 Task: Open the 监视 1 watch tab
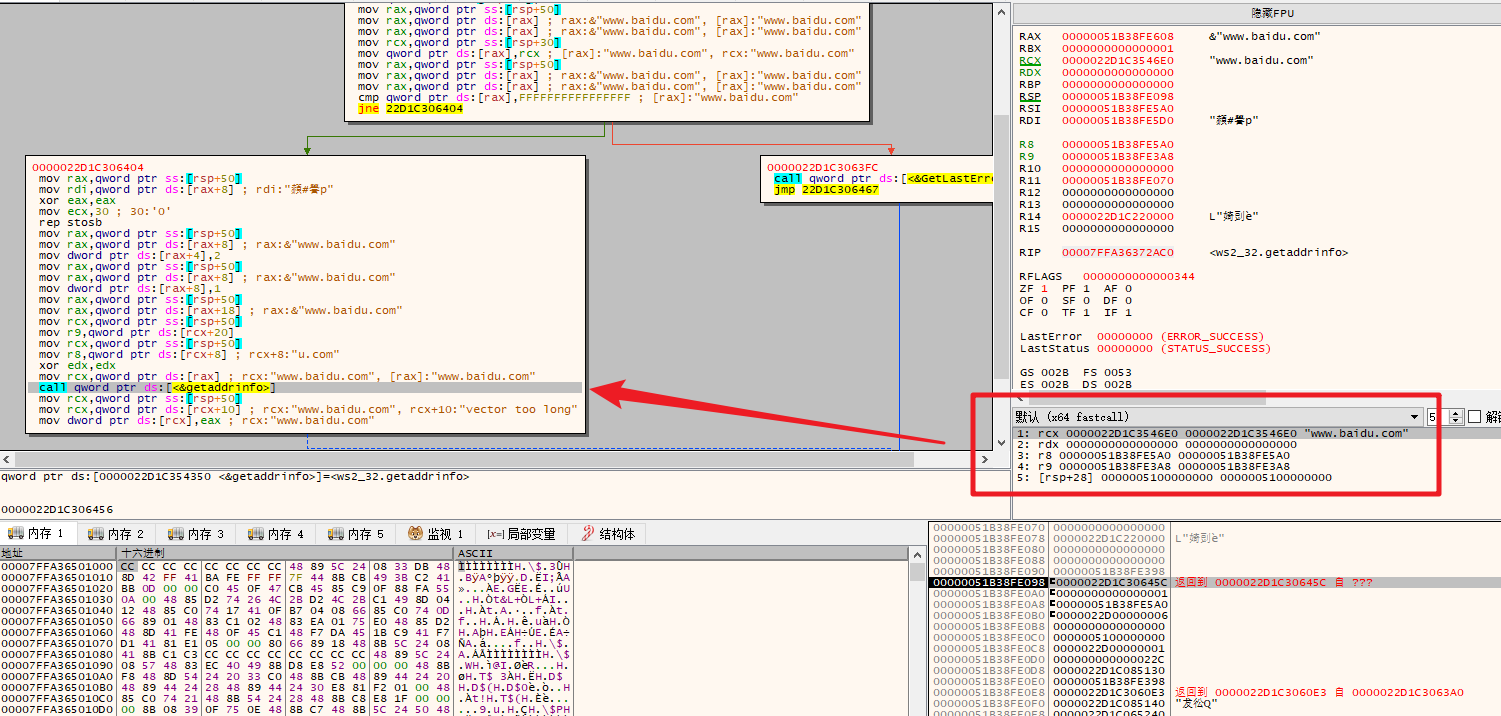coord(437,534)
